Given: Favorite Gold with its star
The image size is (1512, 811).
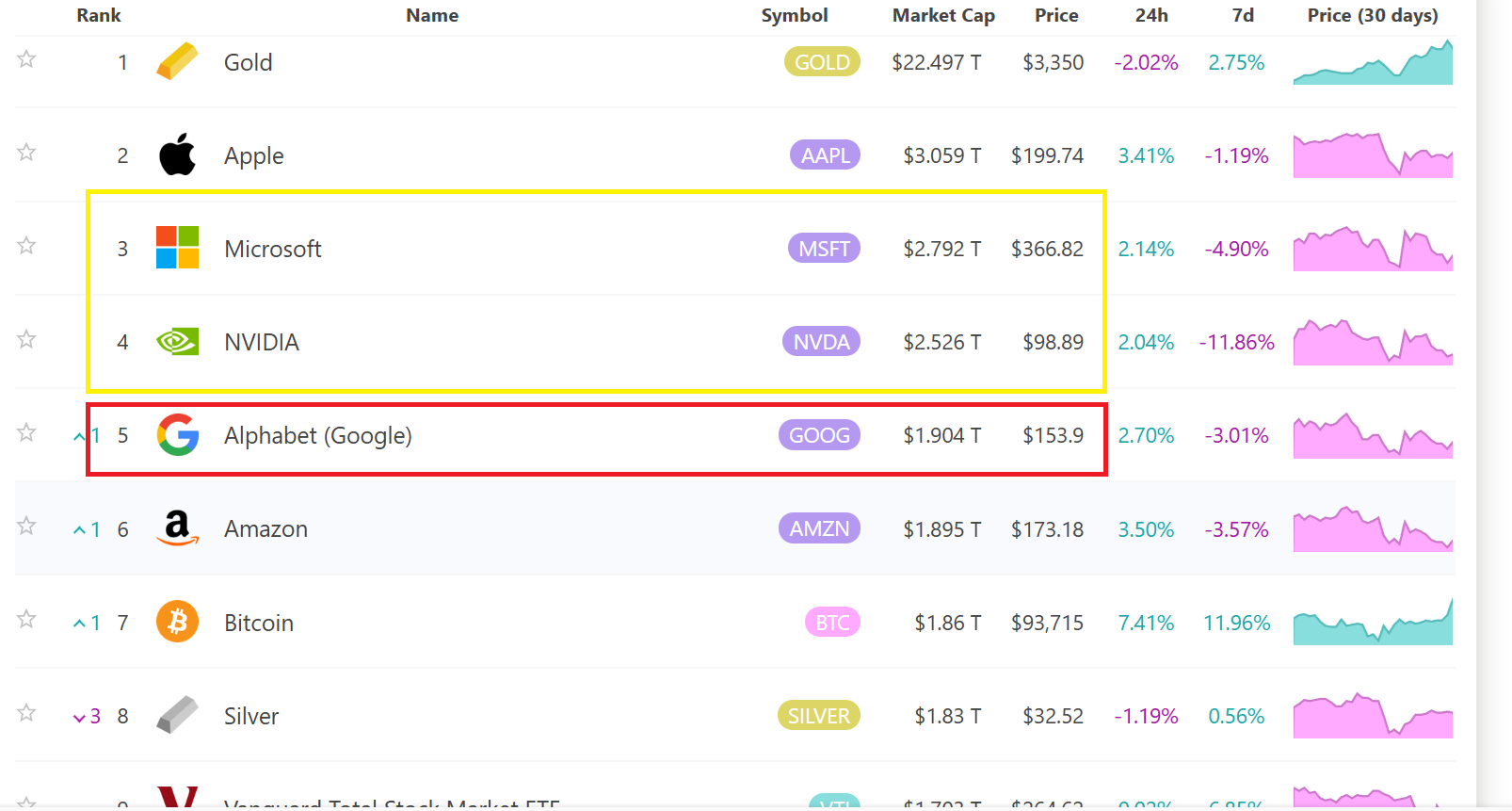Looking at the screenshot, I should point(26,59).
